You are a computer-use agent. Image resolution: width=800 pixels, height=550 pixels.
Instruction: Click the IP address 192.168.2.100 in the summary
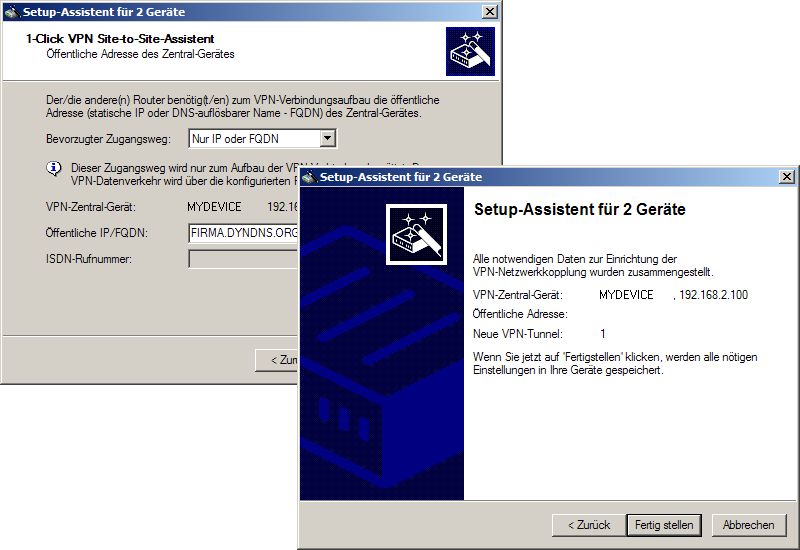pos(713,295)
